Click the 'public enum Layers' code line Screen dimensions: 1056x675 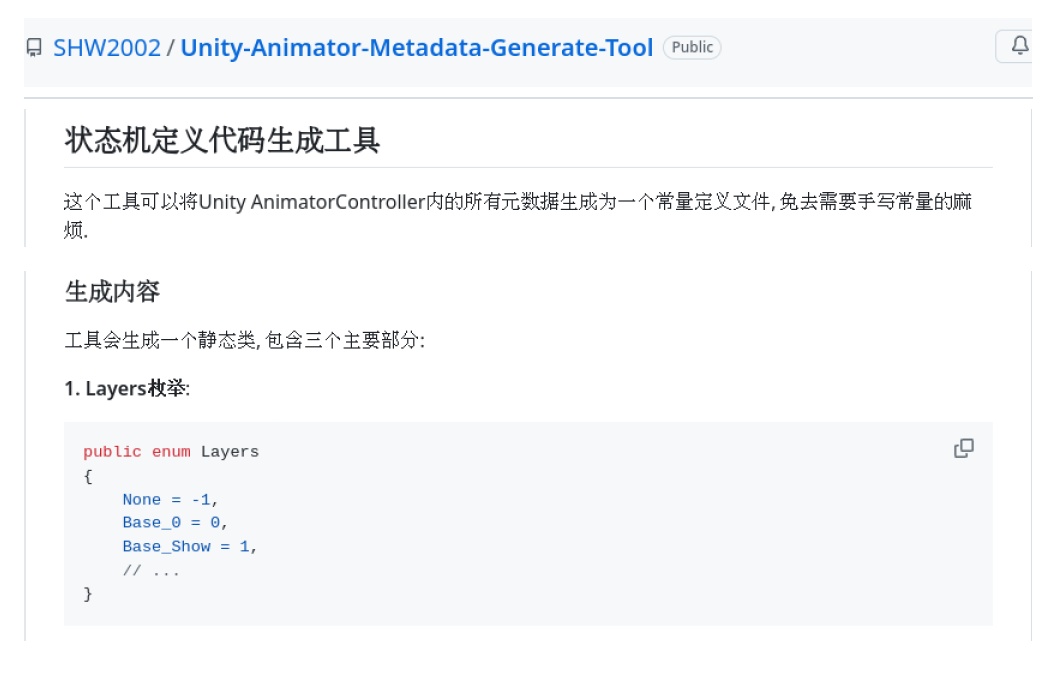(x=171, y=452)
